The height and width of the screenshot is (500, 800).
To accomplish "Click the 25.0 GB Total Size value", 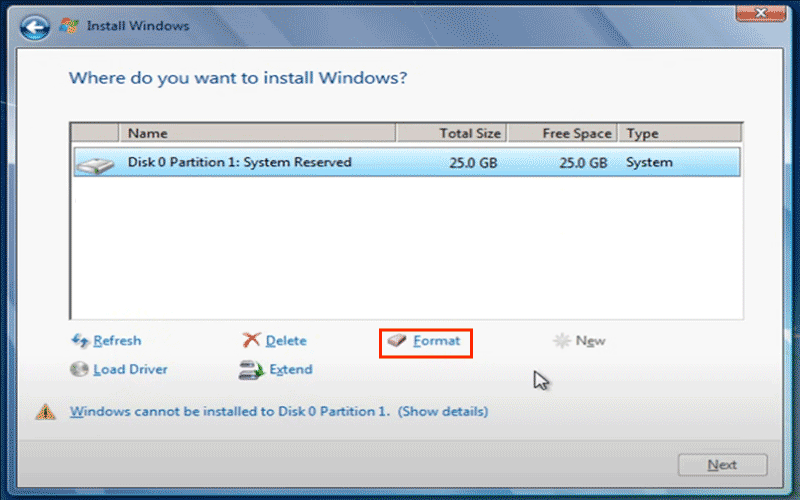I will [x=473, y=163].
